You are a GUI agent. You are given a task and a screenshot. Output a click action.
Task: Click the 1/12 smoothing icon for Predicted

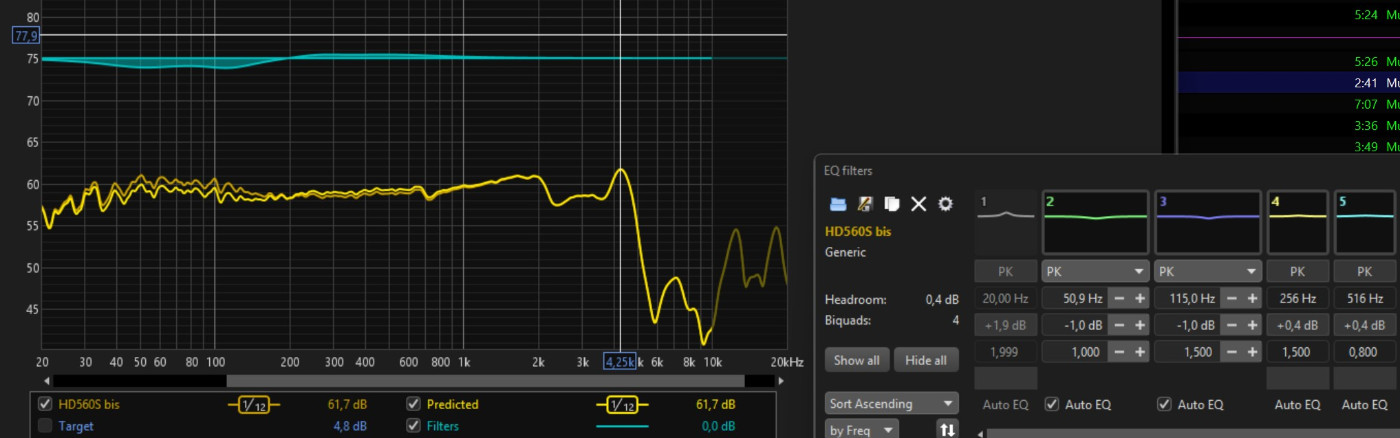pyautogui.click(x=622, y=405)
